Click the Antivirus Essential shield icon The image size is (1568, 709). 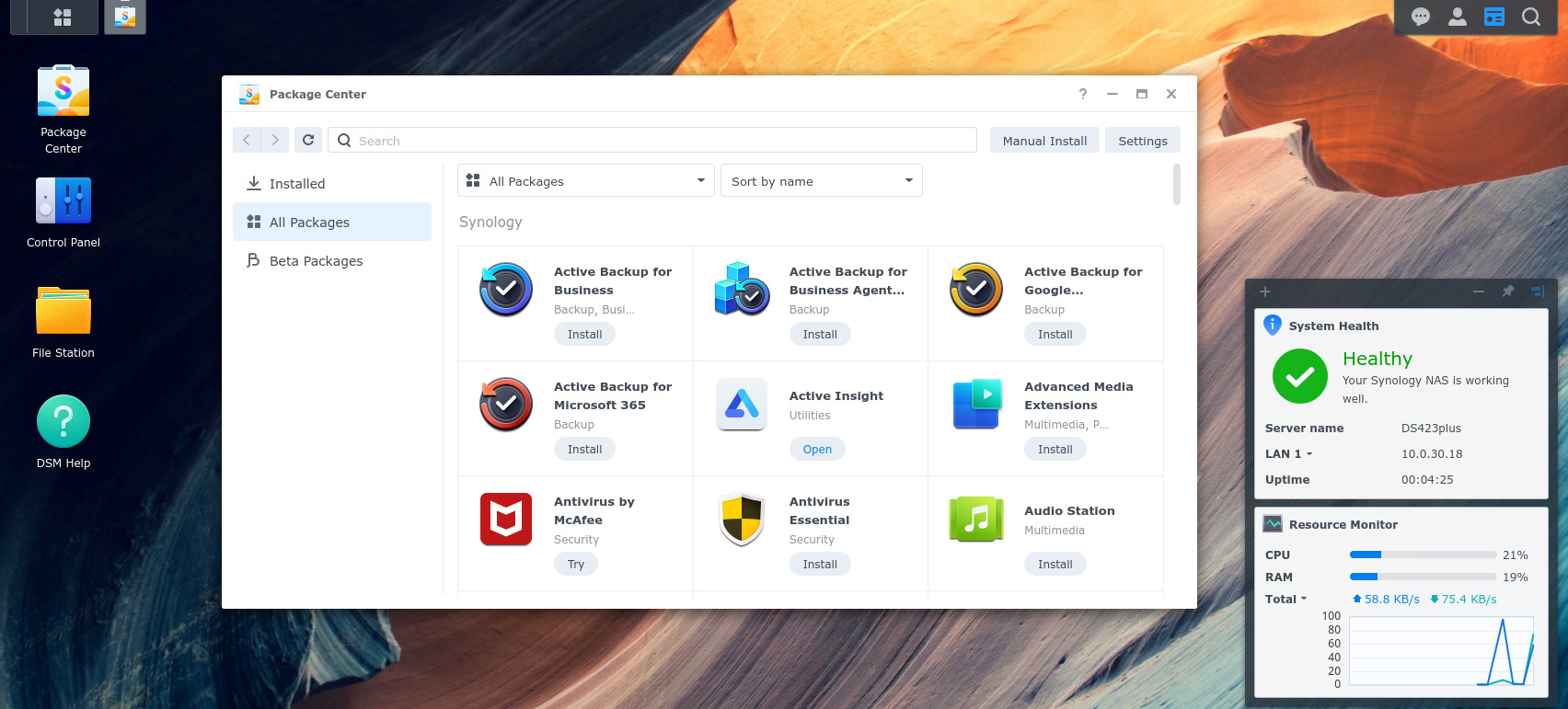tap(742, 519)
